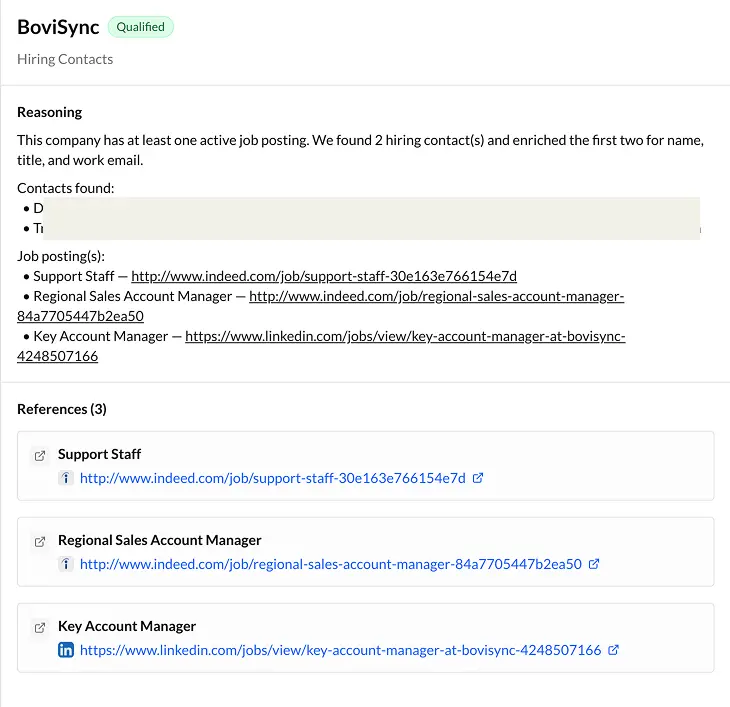Visit the blue regional-sales-account-manager URL in References
This screenshot has height=707, width=730.
(x=330, y=564)
